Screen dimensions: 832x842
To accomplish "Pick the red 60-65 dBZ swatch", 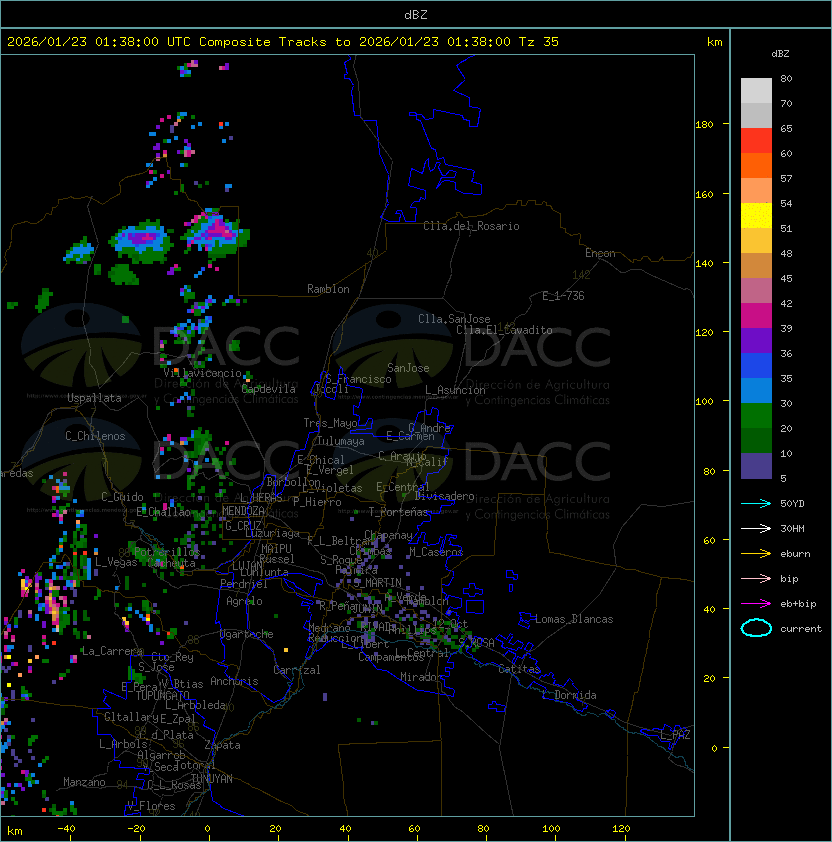I will pyautogui.click(x=756, y=141).
